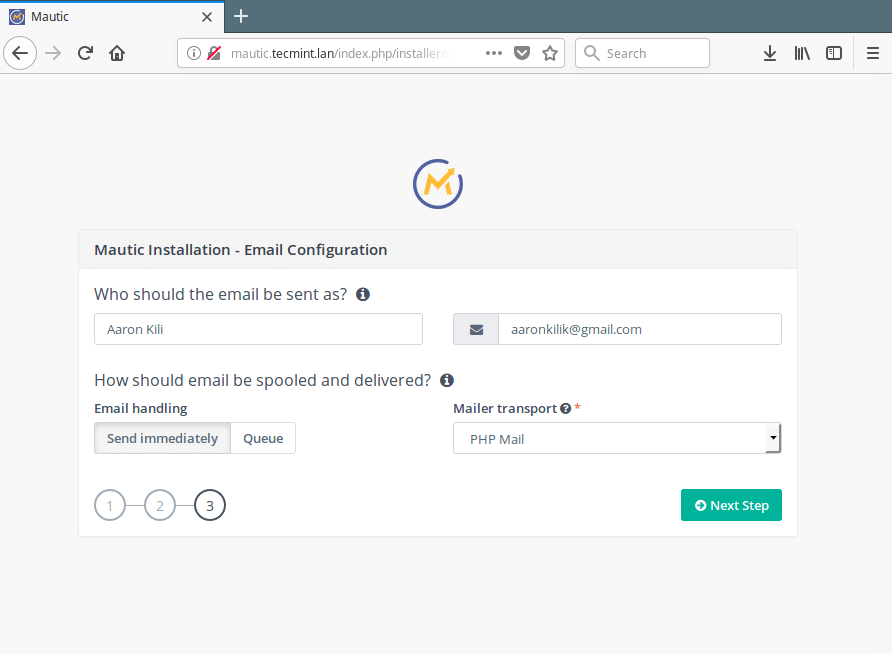Click the Next Step button
The width and height of the screenshot is (892, 654).
pos(731,505)
